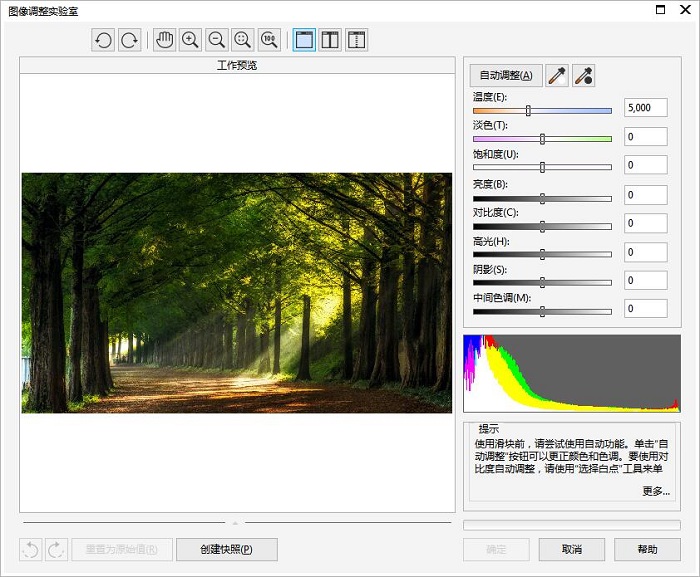This screenshot has width=700, height=577.
Task: Select the Pan hand tool
Action: (164, 40)
